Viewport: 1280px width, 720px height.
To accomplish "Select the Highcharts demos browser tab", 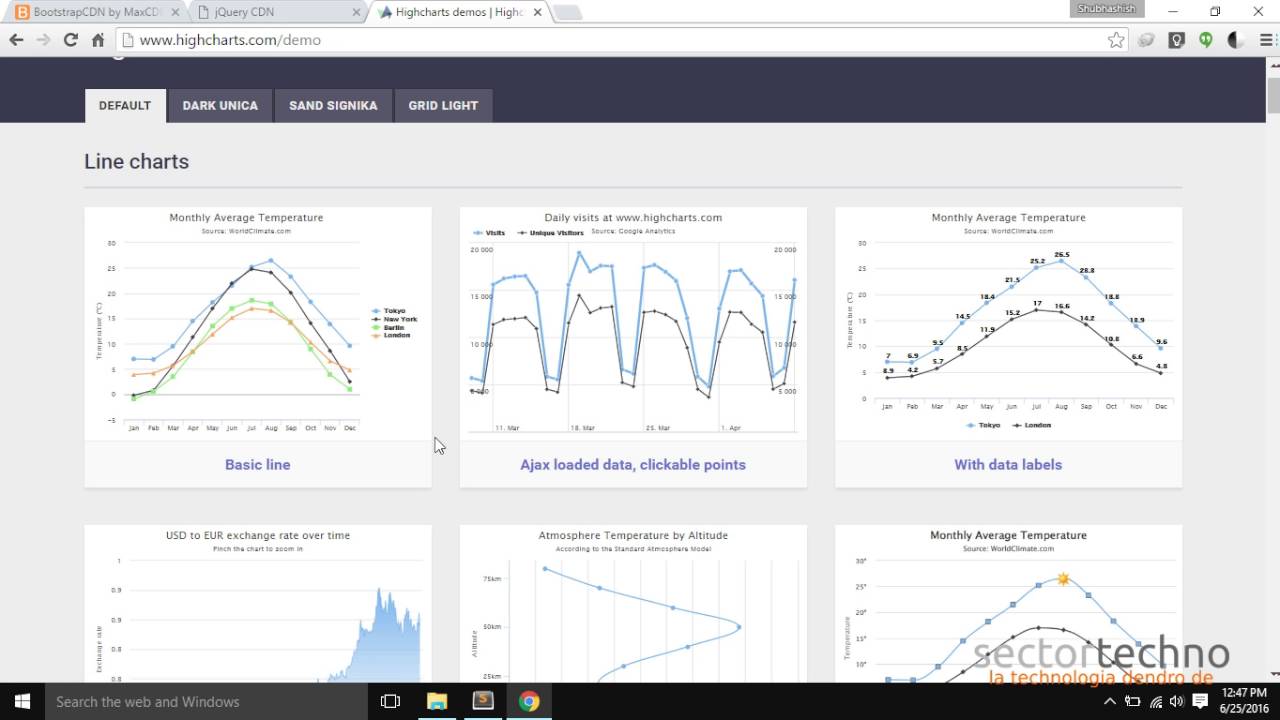I will click(x=458, y=12).
